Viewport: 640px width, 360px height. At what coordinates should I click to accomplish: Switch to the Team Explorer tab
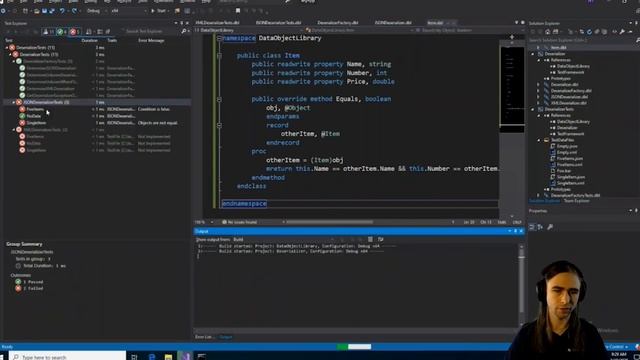point(576,201)
